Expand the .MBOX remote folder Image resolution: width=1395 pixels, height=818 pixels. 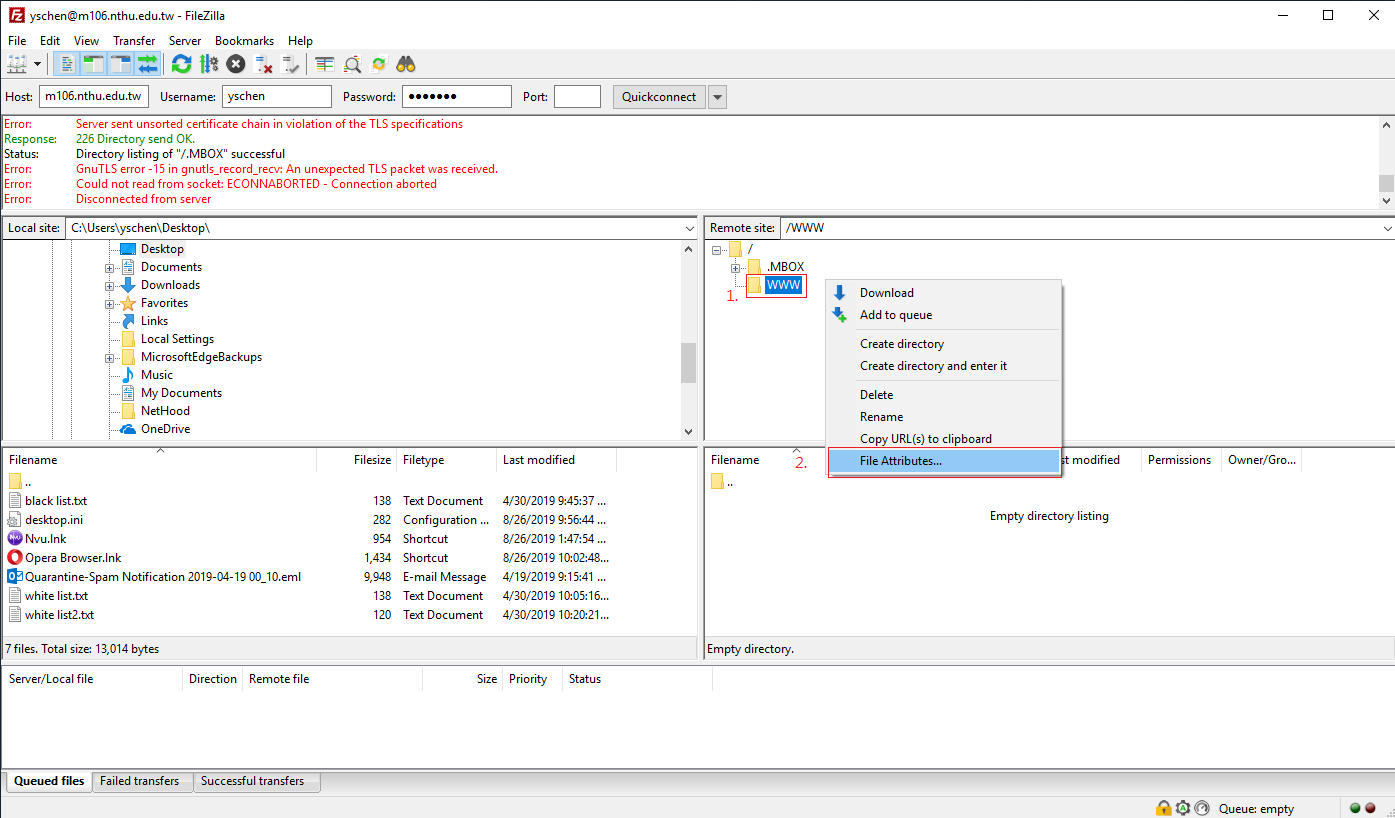coord(736,267)
